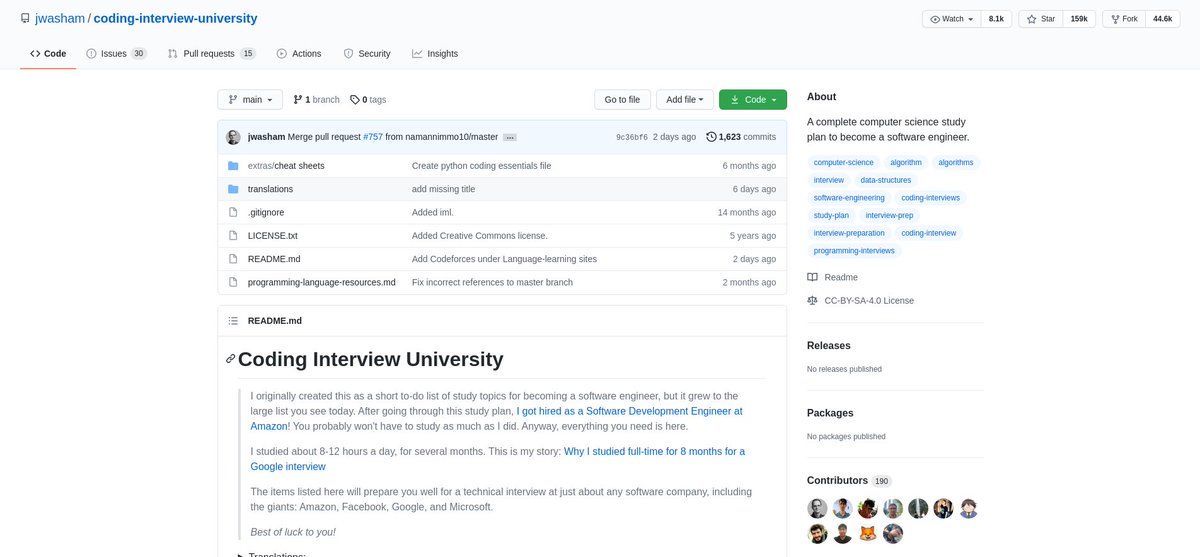Select the programming-interviews topic tag

coord(854,251)
